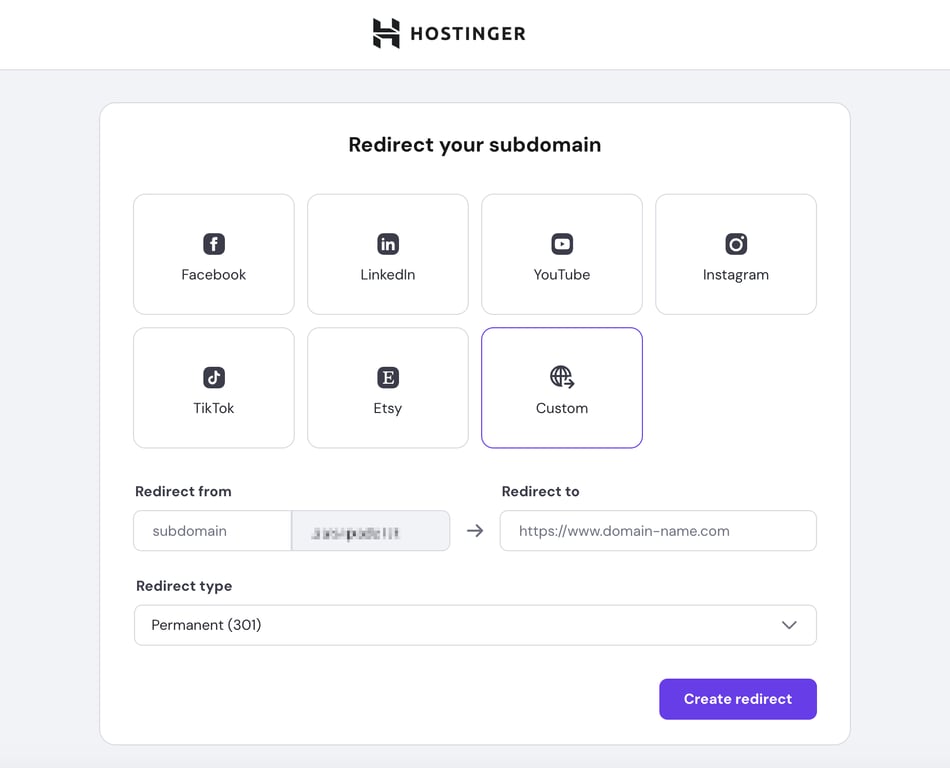Click the Hostinger logo

point(383,33)
